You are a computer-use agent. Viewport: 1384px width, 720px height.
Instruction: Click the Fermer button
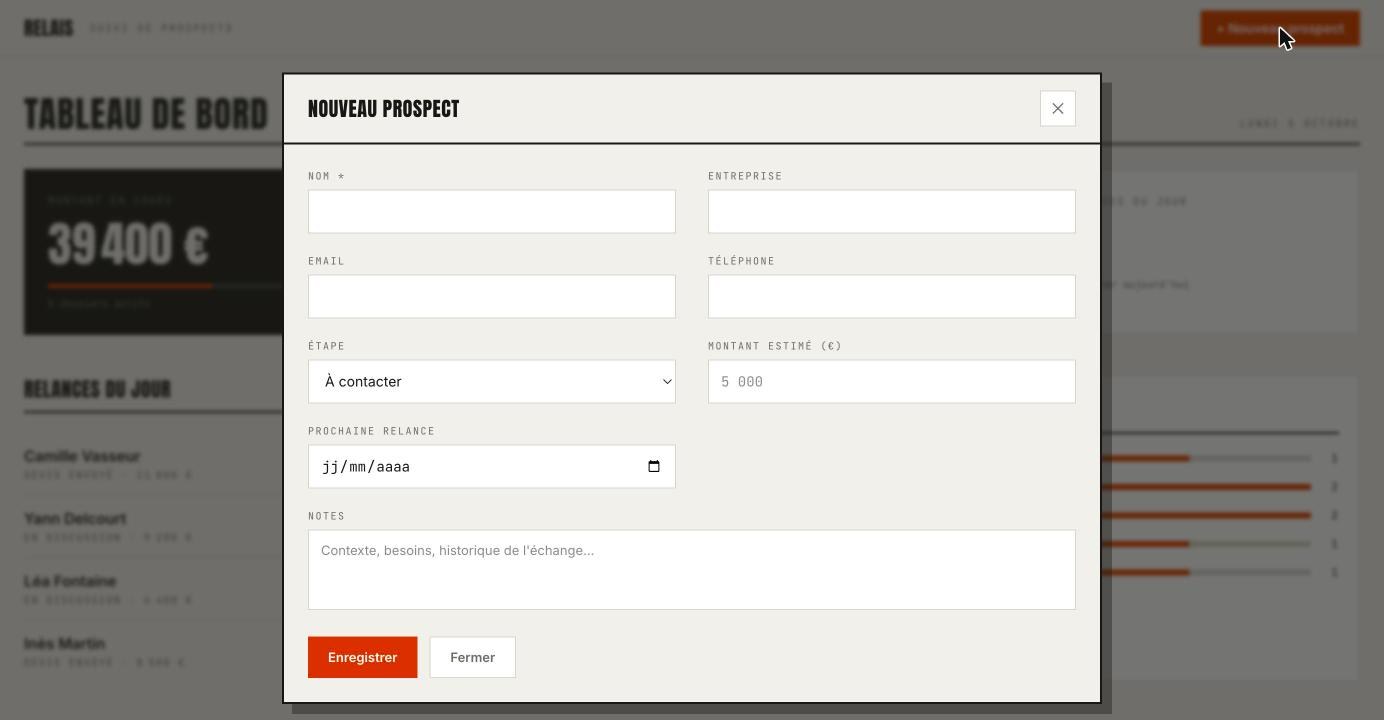[473, 658]
